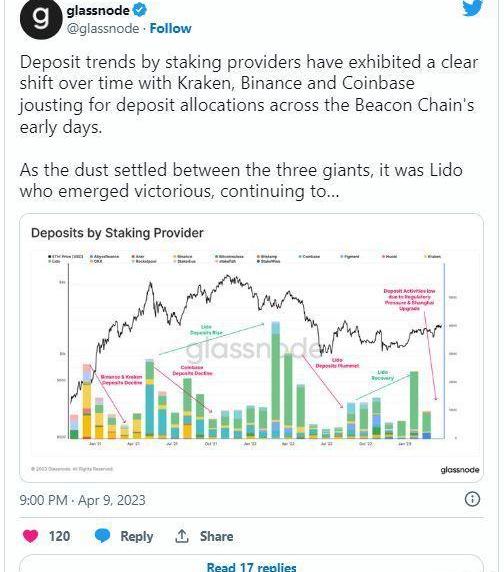Click the glassnode profile avatar
The height and width of the screenshot is (572, 504).
pos(41,18)
